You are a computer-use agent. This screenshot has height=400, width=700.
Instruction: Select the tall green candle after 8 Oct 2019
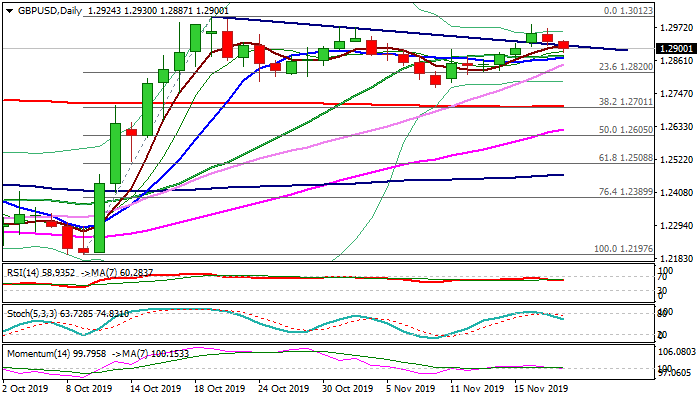tap(99, 217)
